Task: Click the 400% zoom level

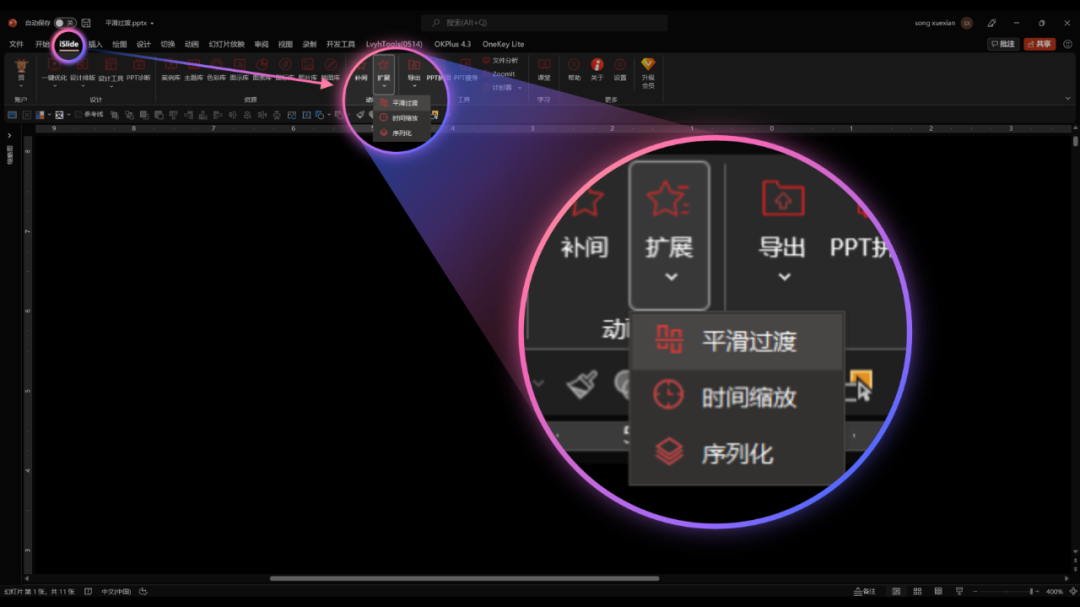Action: click(x=1055, y=591)
